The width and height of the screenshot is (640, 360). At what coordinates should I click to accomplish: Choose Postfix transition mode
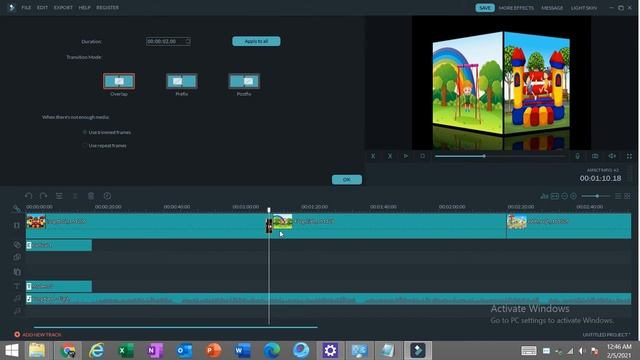pos(244,81)
